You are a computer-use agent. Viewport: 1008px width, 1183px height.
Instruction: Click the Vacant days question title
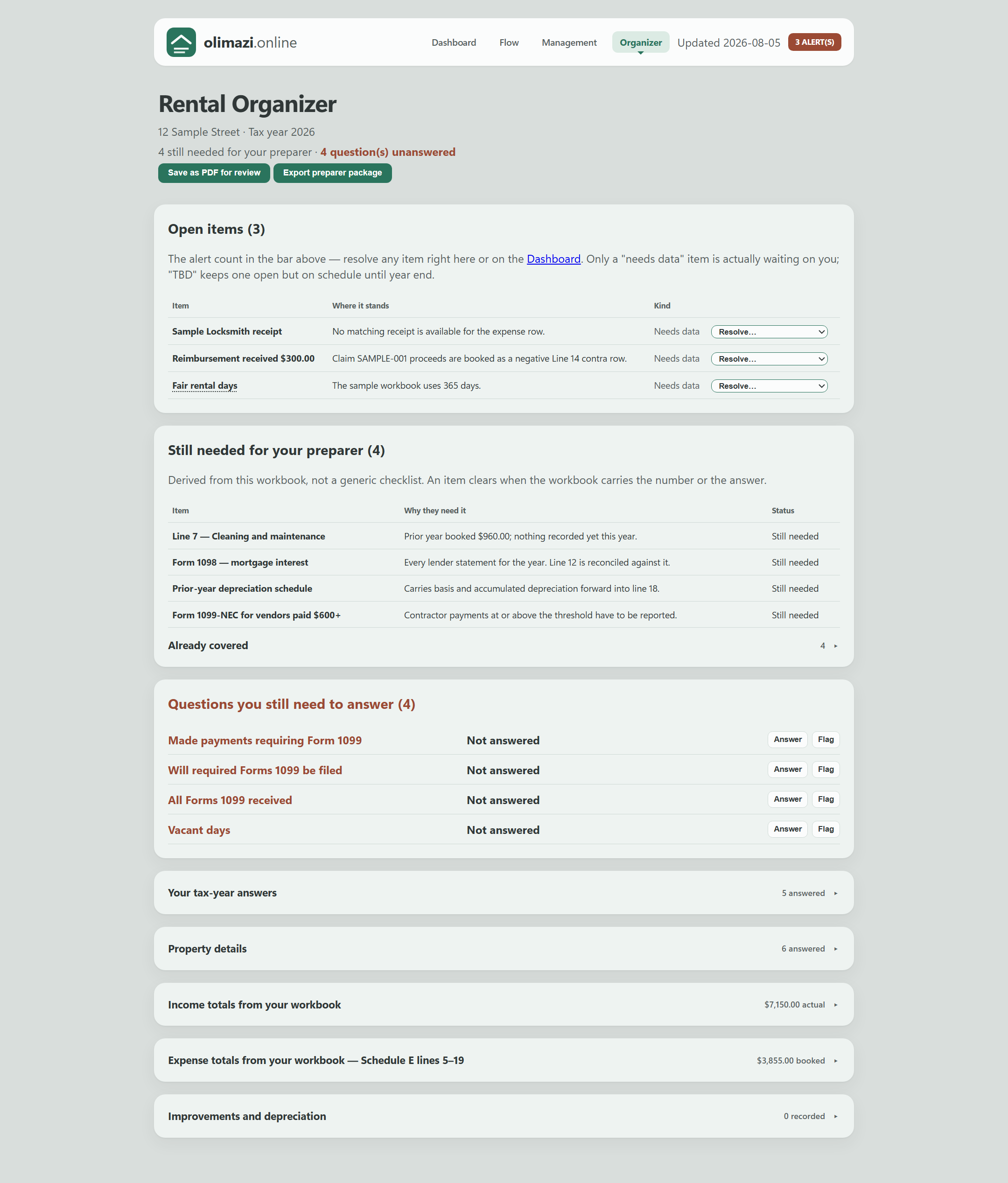(x=199, y=830)
